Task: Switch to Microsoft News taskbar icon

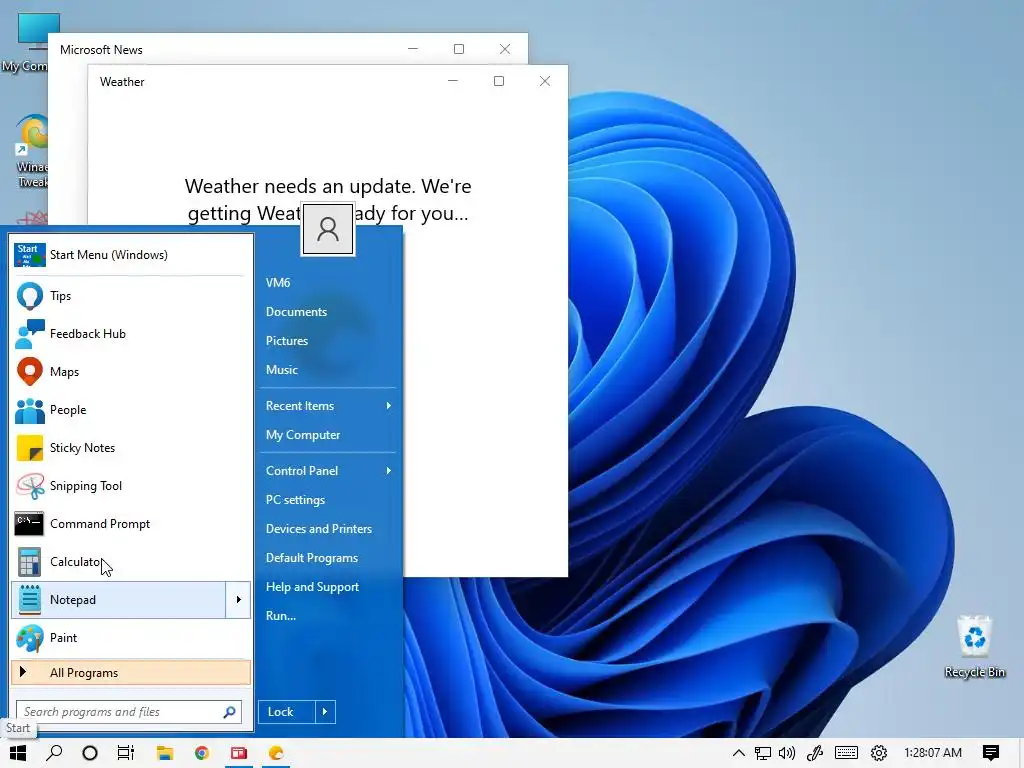Action: pyautogui.click(x=239, y=753)
